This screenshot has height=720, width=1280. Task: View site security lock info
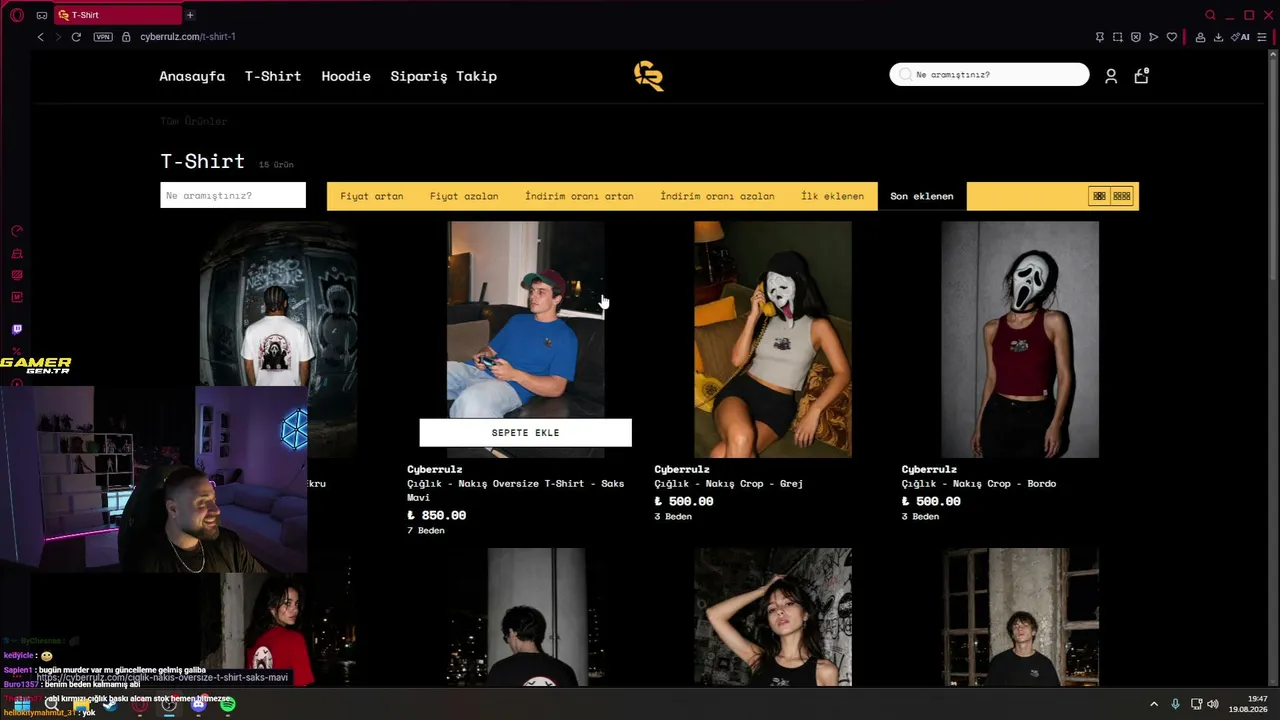[x=126, y=37]
